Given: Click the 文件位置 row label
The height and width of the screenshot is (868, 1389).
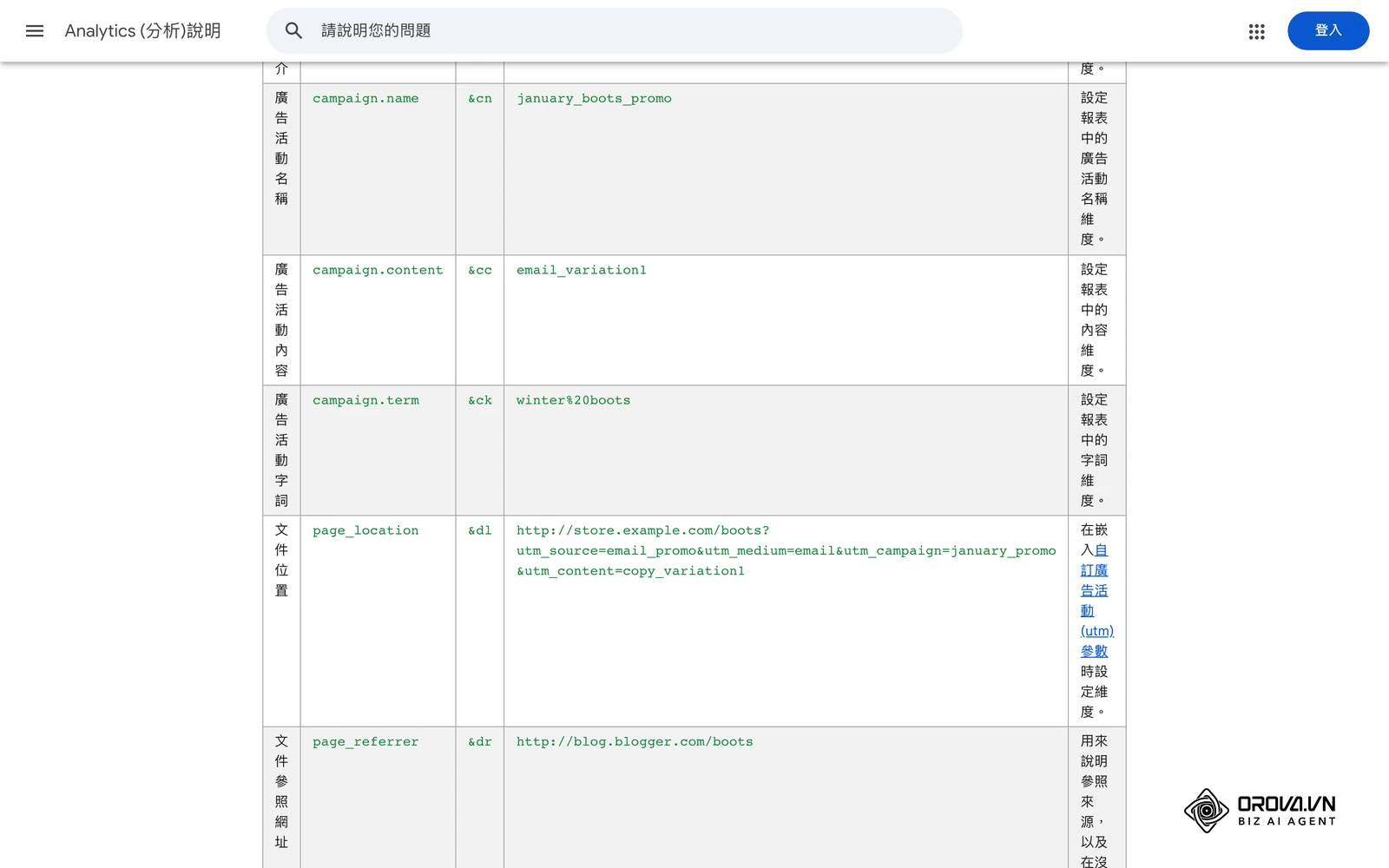Looking at the screenshot, I should click(281, 561).
